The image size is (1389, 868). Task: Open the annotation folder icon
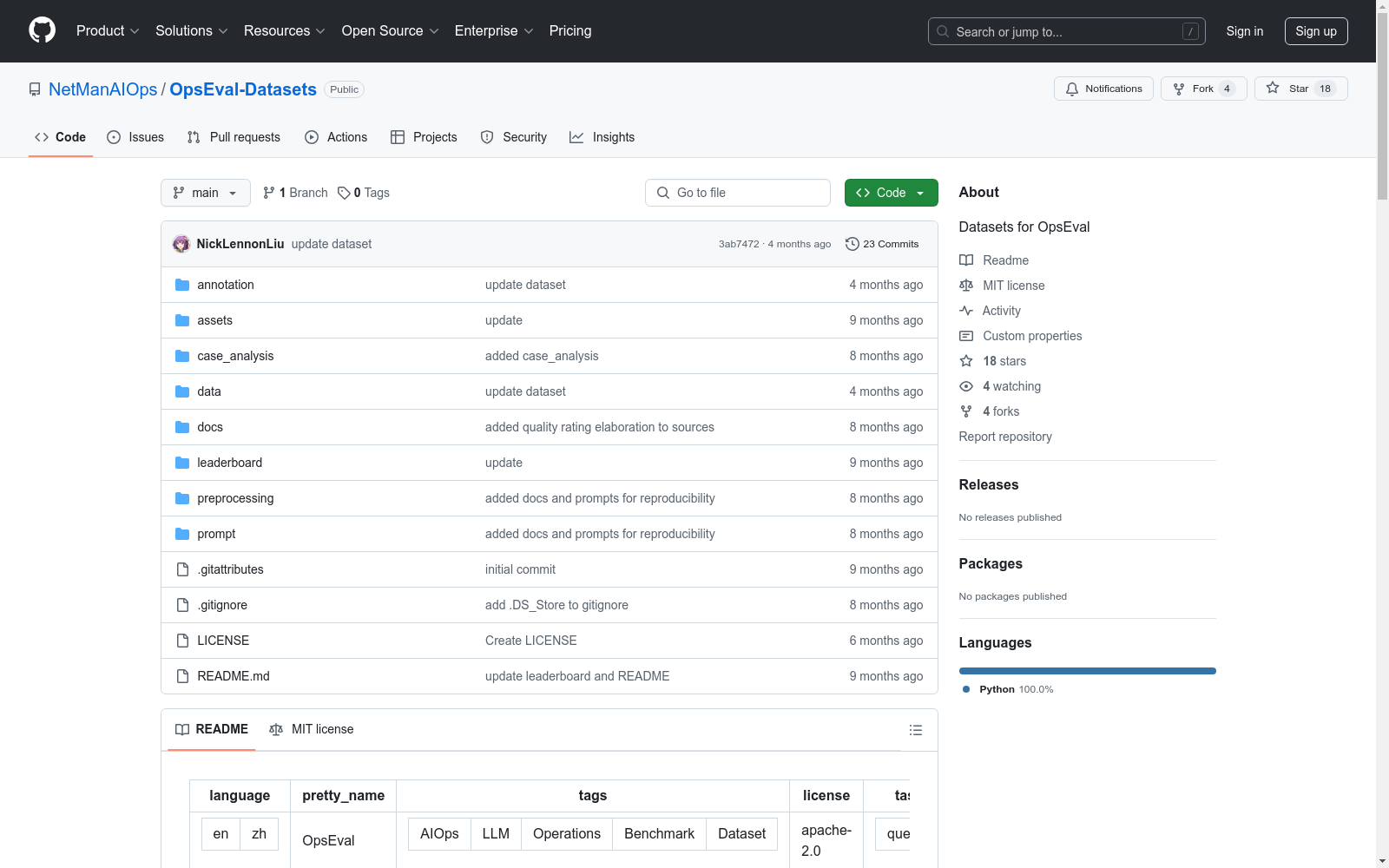click(x=182, y=285)
